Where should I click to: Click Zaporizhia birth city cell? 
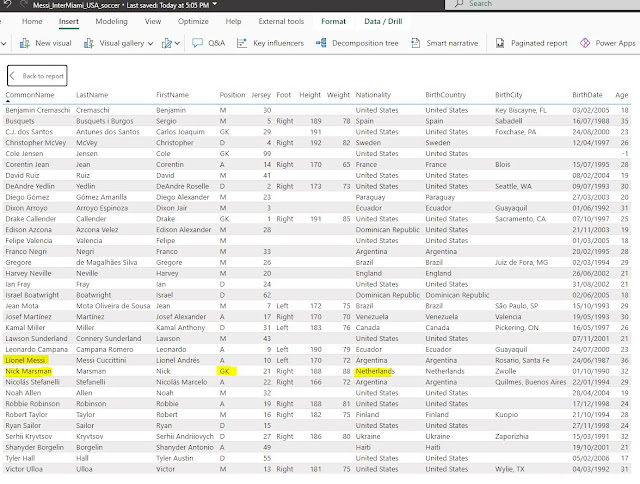click(x=512, y=437)
